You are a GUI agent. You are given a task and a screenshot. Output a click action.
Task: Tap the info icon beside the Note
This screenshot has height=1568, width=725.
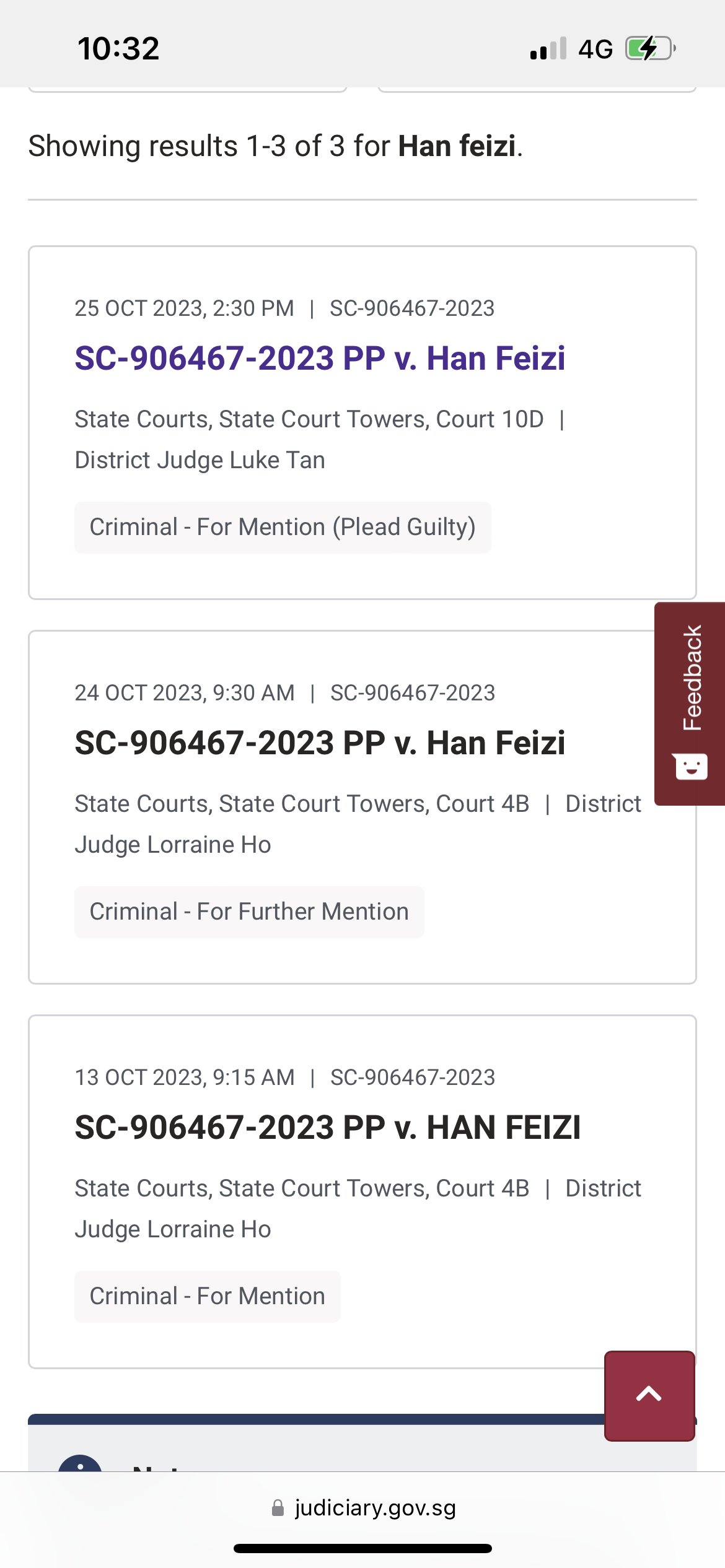pyautogui.click(x=80, y=1463)
